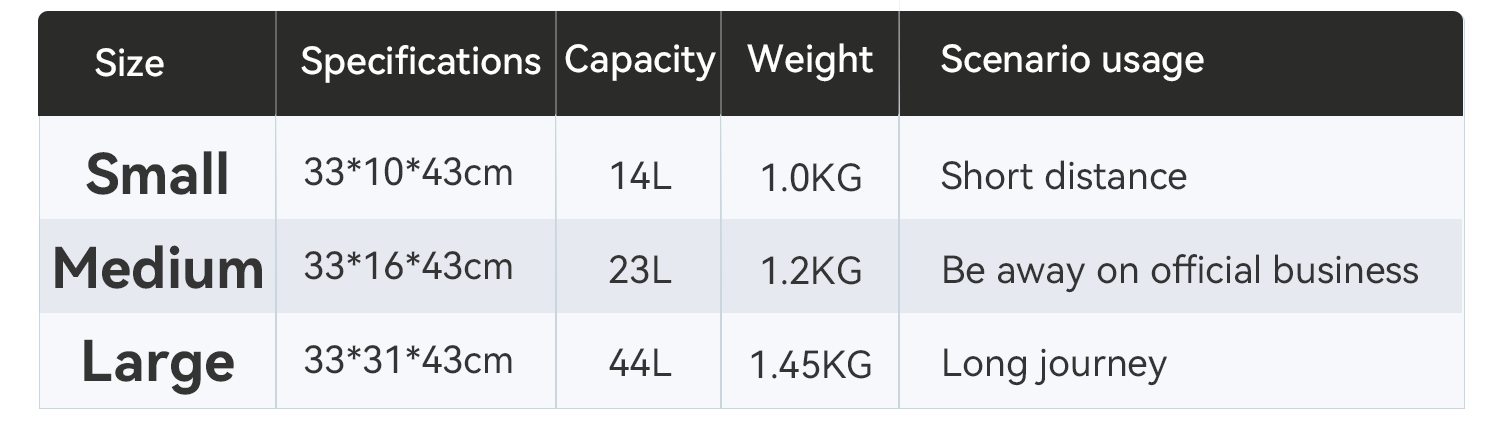Click the Short distance usage text
Image resolution: width=1500 pixels, height=443 pixels.
click(x=1064, y=177)
